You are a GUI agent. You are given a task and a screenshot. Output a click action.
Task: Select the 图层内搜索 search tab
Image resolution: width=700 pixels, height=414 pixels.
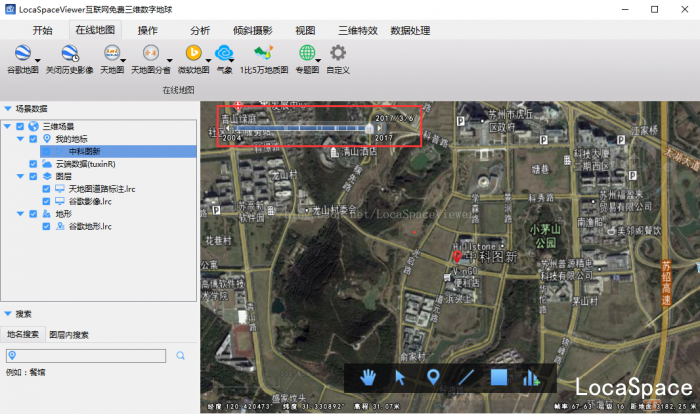pos(69,335)
